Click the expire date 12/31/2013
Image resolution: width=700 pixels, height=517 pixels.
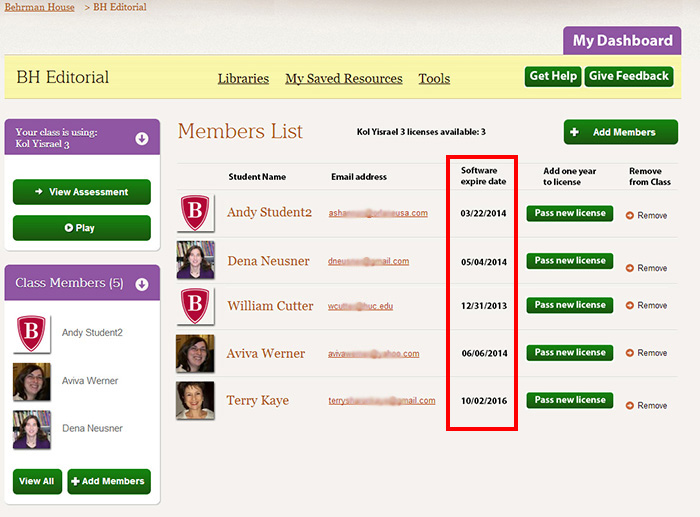[x=484, y=306]
